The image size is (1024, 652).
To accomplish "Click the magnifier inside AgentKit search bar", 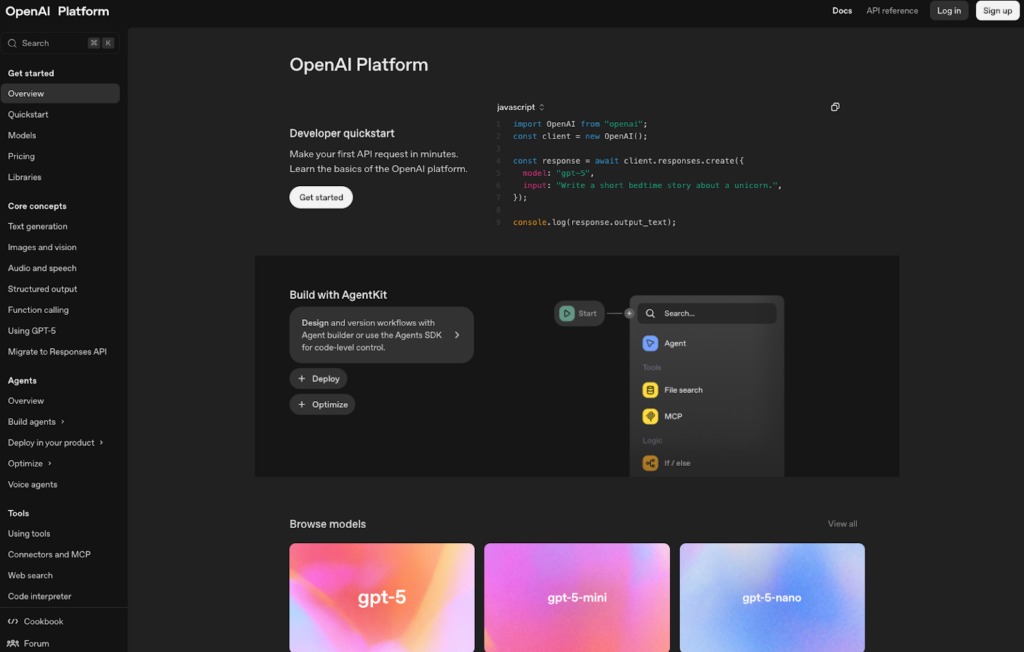I will (652, 312).
